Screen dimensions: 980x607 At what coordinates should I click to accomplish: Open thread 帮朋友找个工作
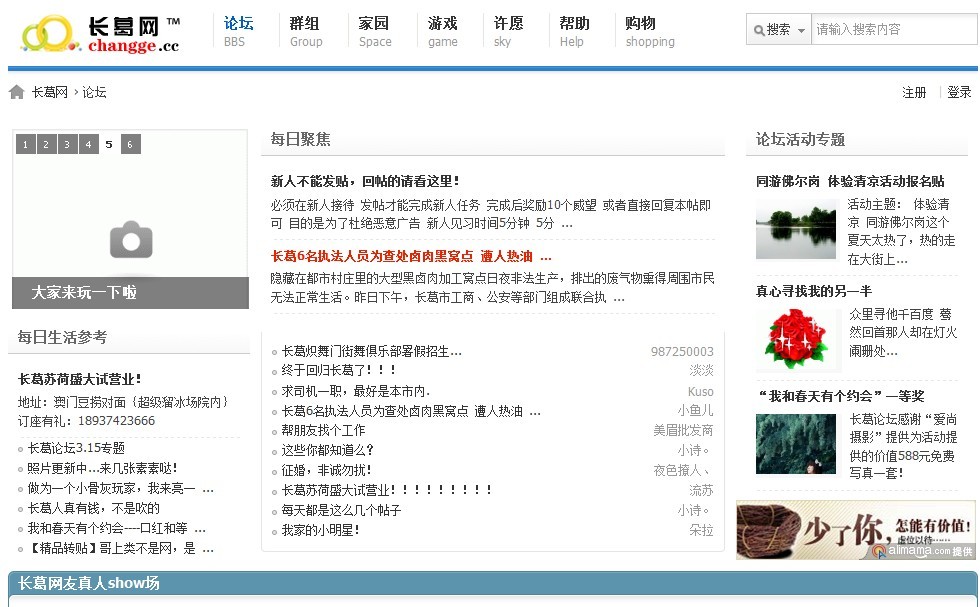point(323,430)
